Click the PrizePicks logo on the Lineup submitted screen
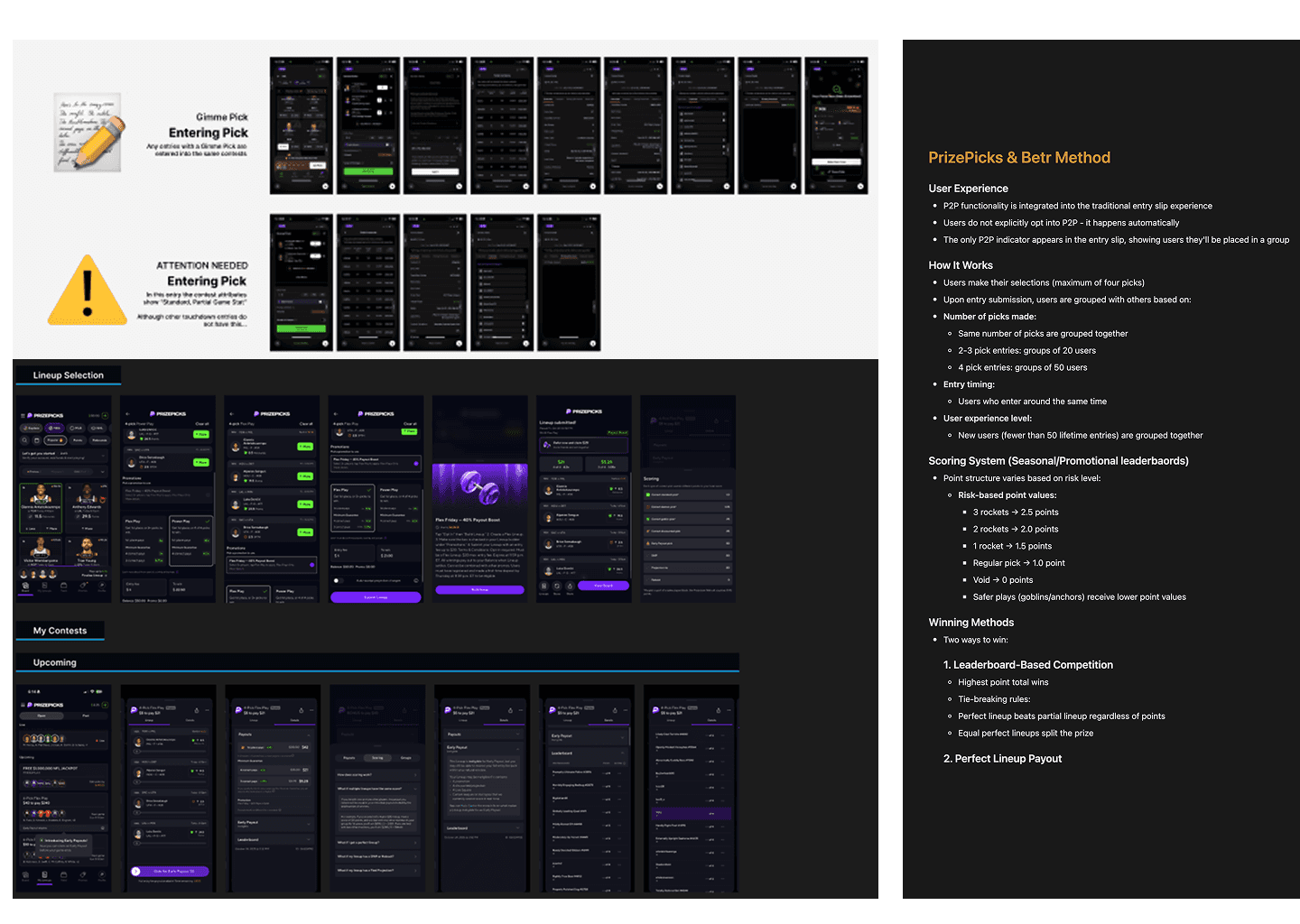The image size is (1300, 924). 584,411
